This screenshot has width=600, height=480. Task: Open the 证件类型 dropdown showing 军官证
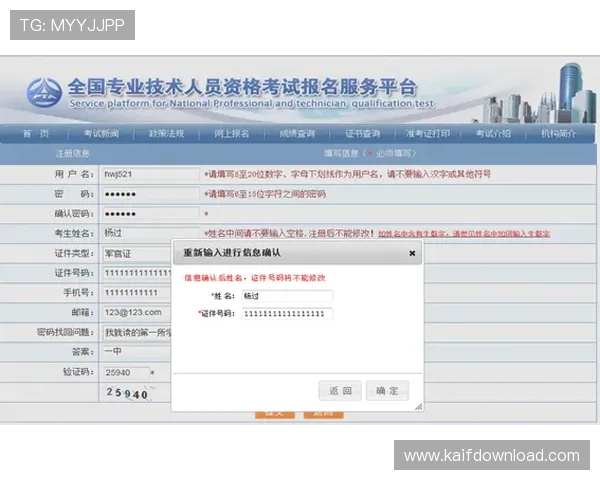[137, 253]
